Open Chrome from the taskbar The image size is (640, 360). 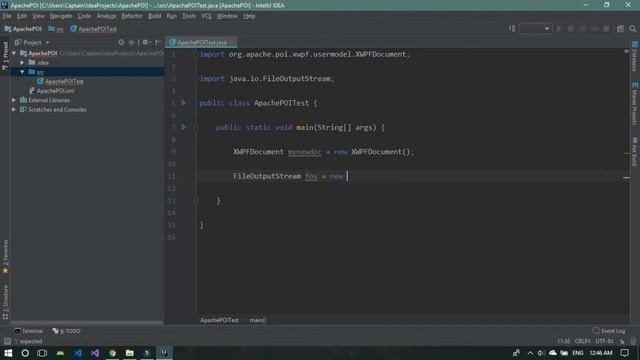[112, 353]
